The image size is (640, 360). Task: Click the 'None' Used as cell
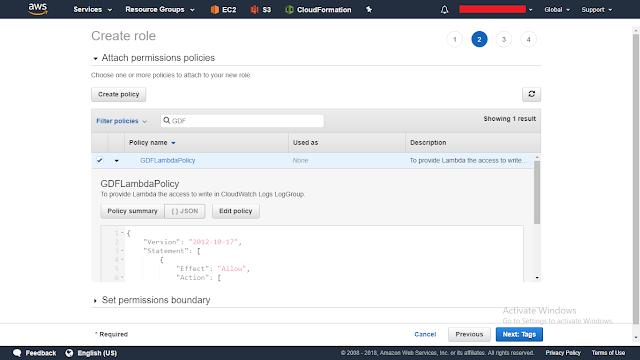(x=300, y=160)
